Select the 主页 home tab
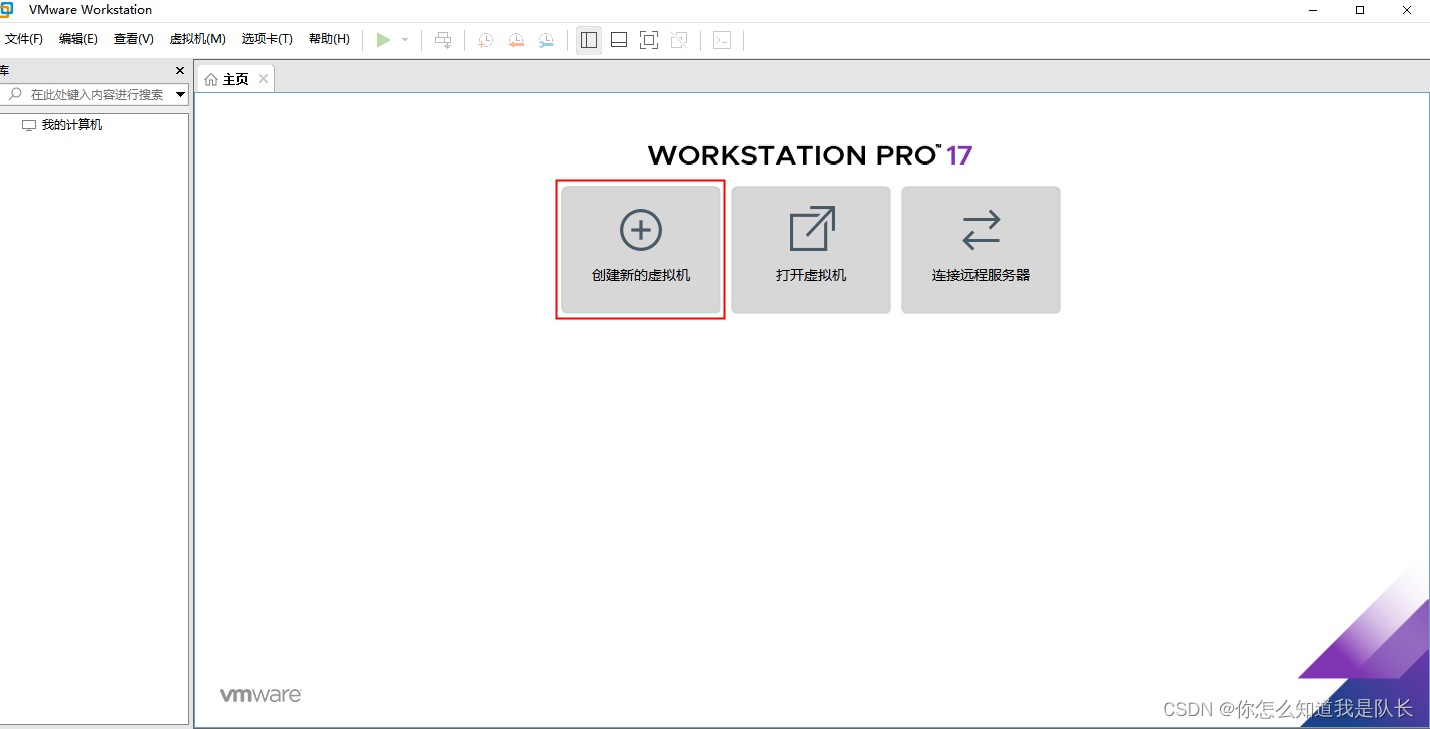This screenshot has height=729, width=1430. (235, 79)
